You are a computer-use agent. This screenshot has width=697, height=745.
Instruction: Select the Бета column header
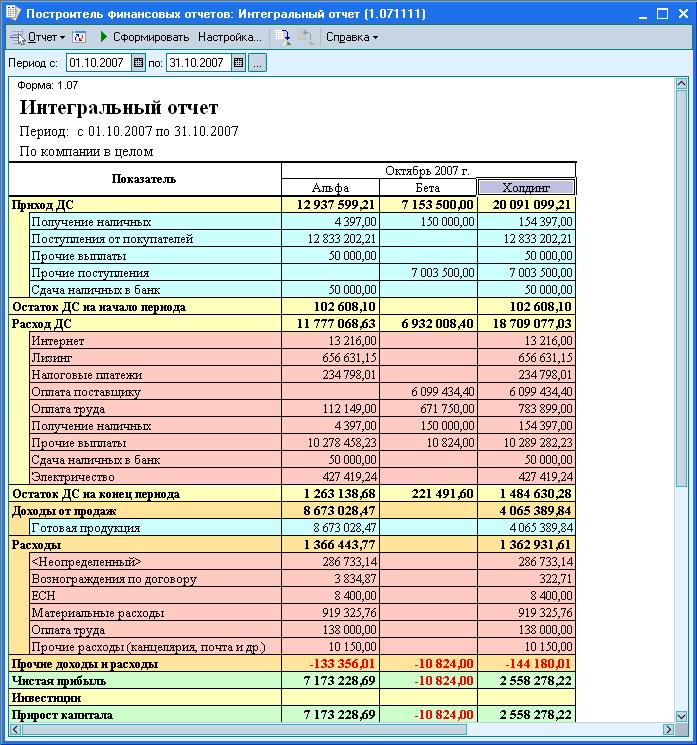[x=428, y=188]
